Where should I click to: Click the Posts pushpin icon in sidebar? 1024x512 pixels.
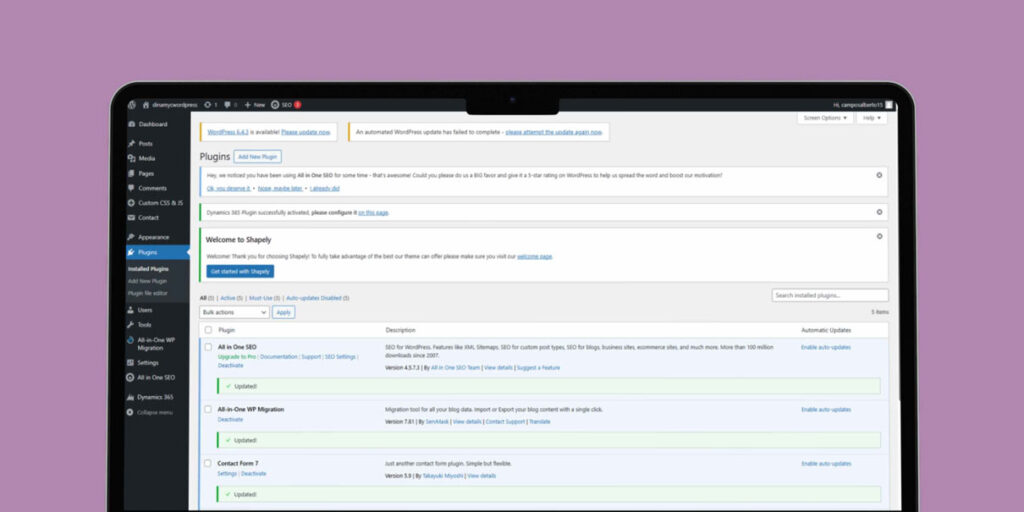click(x=132, y=144)
